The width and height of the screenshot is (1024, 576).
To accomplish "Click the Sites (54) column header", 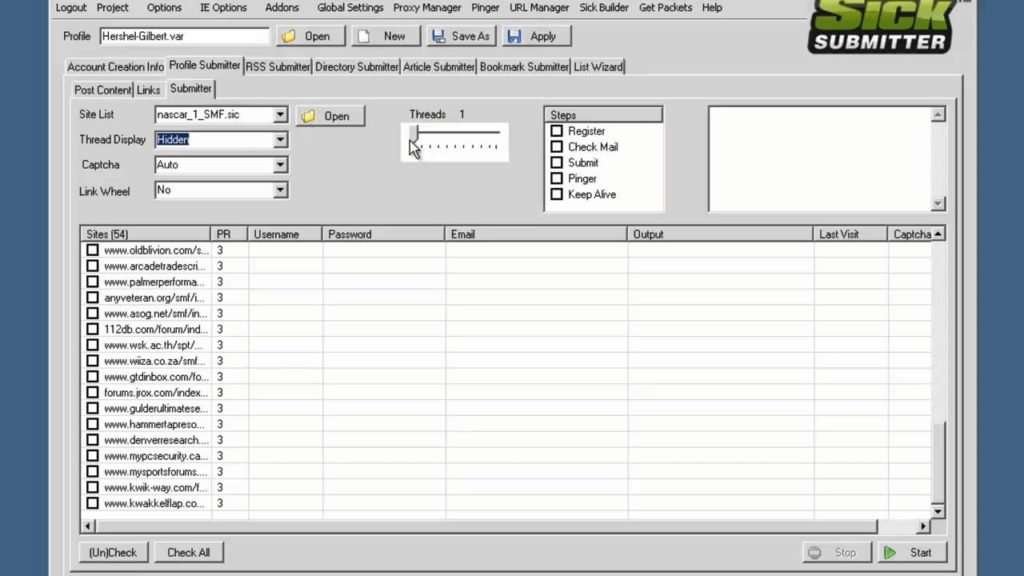I will point(145,234).
